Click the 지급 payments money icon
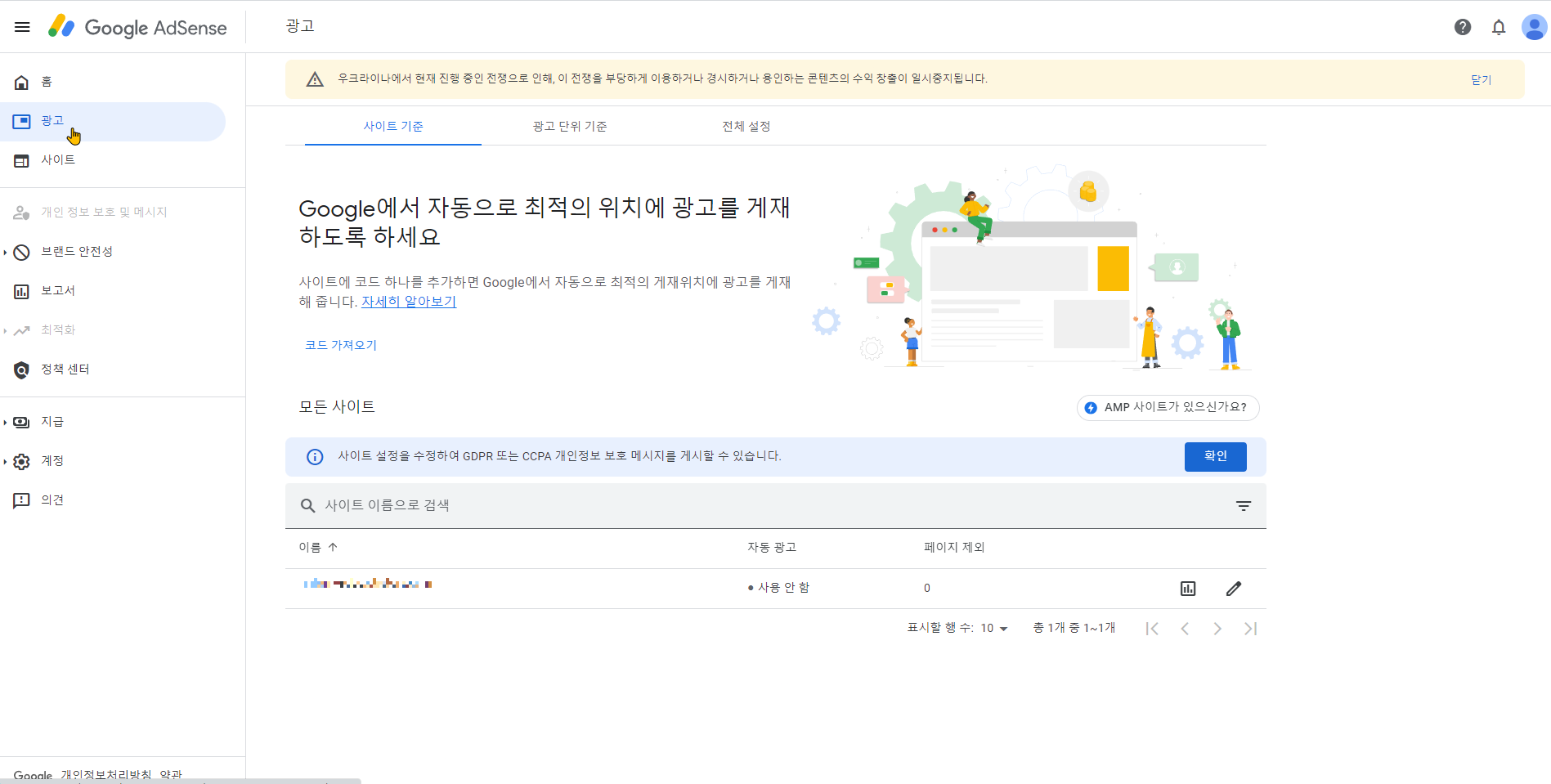This screenshot has height=784, width=1551. click(x=22, y=422)
